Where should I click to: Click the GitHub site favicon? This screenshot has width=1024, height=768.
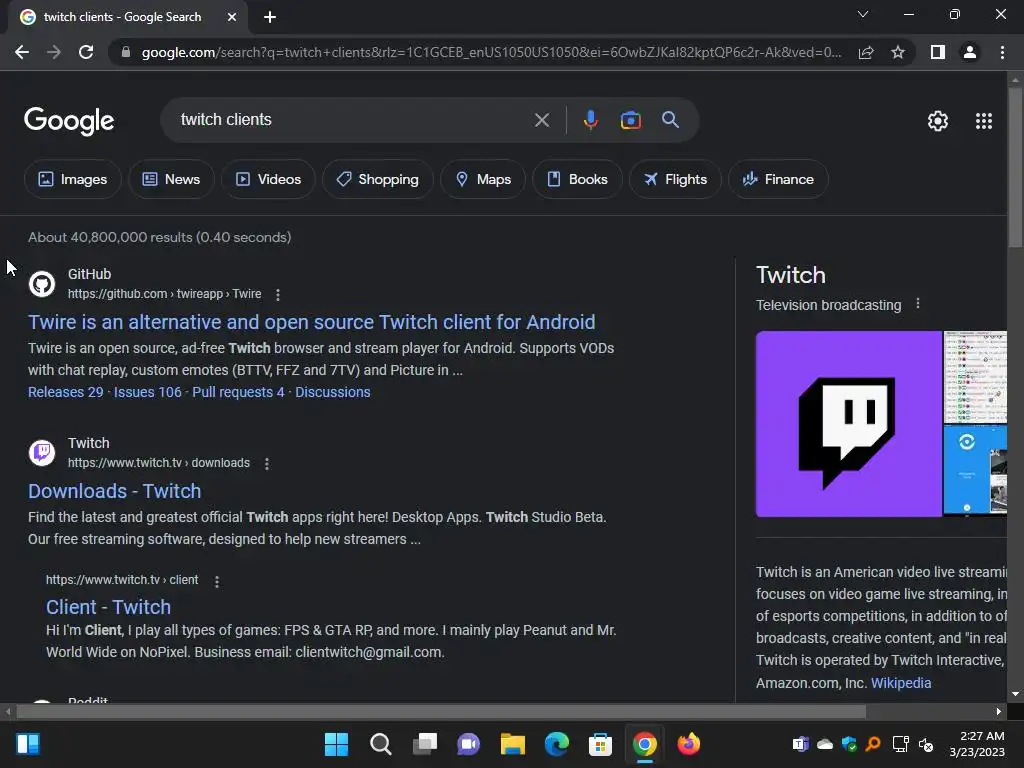[42, 284]
